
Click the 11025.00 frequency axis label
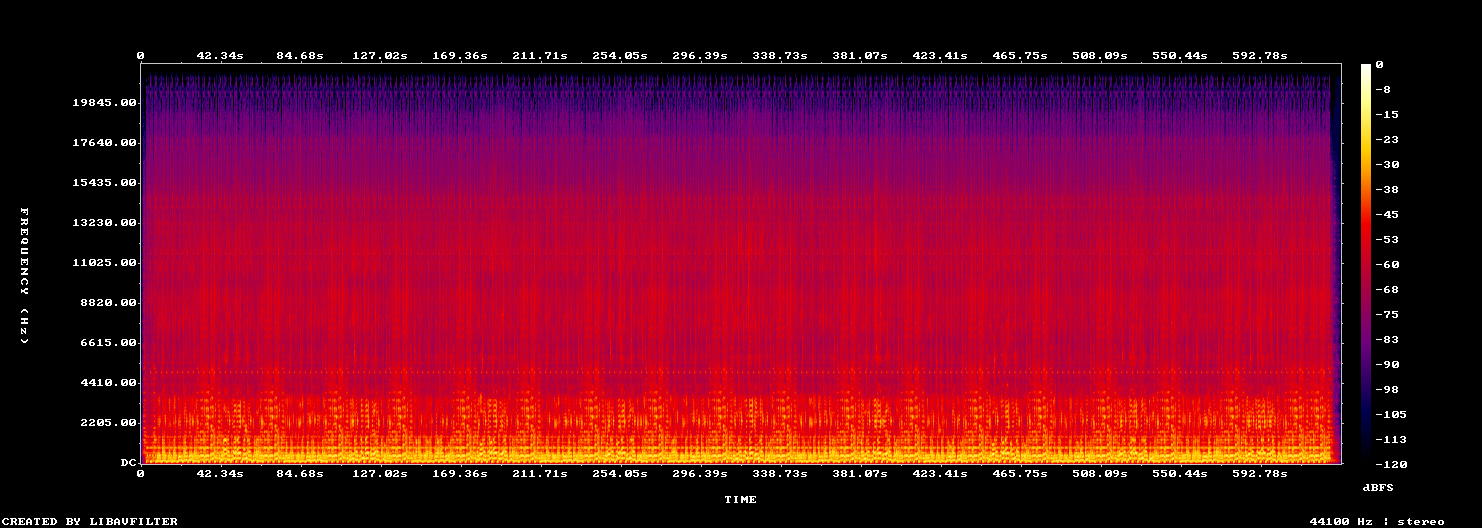[104, 263]
